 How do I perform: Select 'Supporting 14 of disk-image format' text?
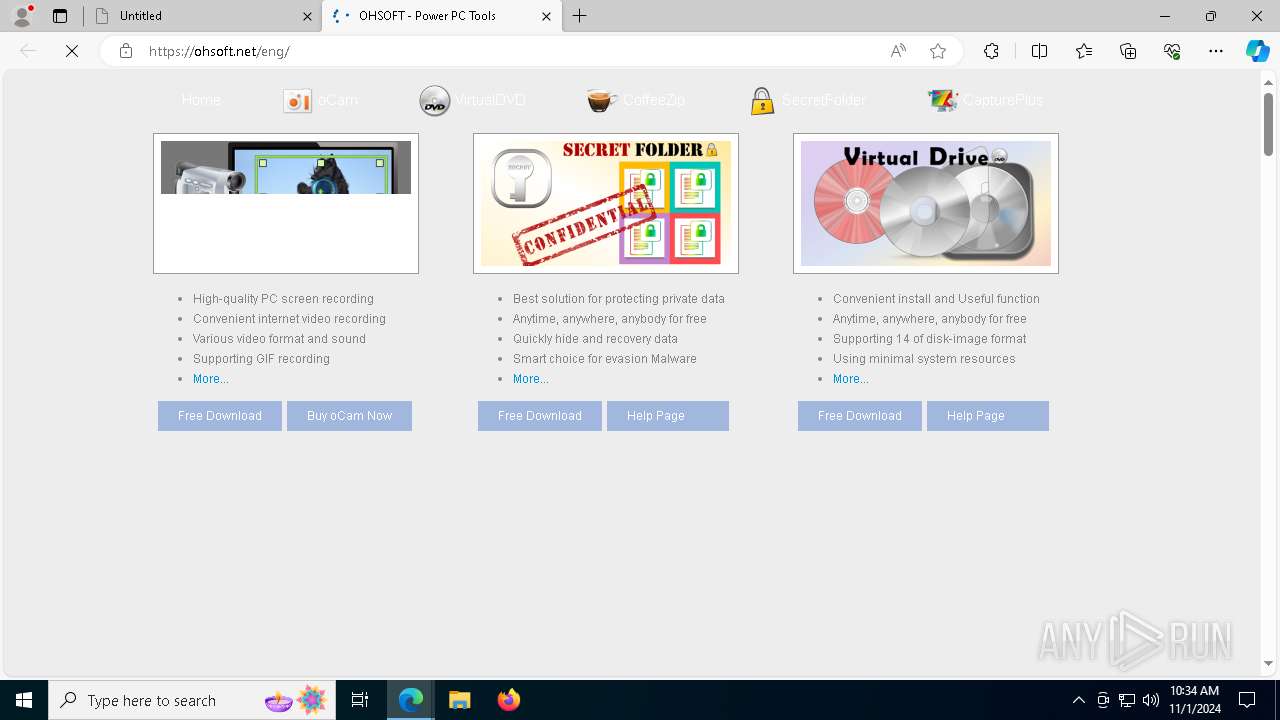click(x=929, y=339)
